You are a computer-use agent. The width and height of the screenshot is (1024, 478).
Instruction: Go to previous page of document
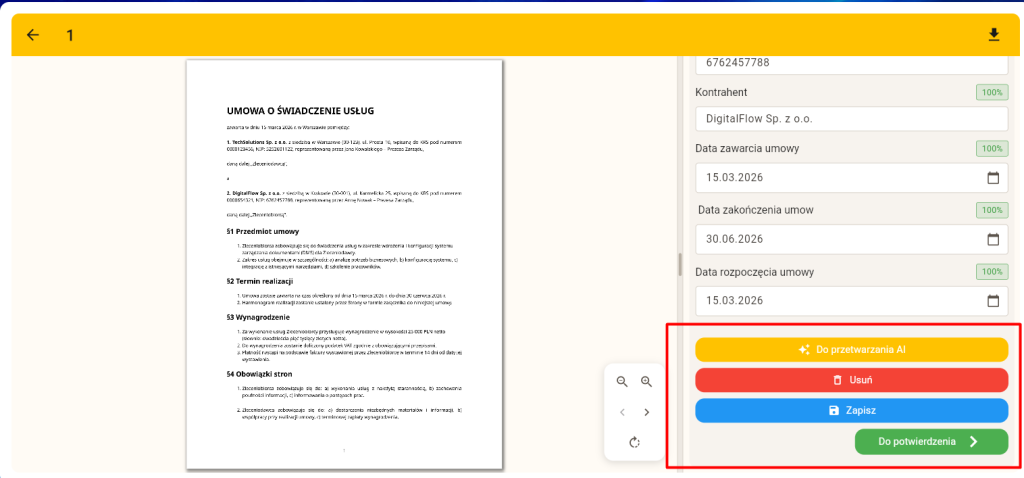(x=622, y=412)
